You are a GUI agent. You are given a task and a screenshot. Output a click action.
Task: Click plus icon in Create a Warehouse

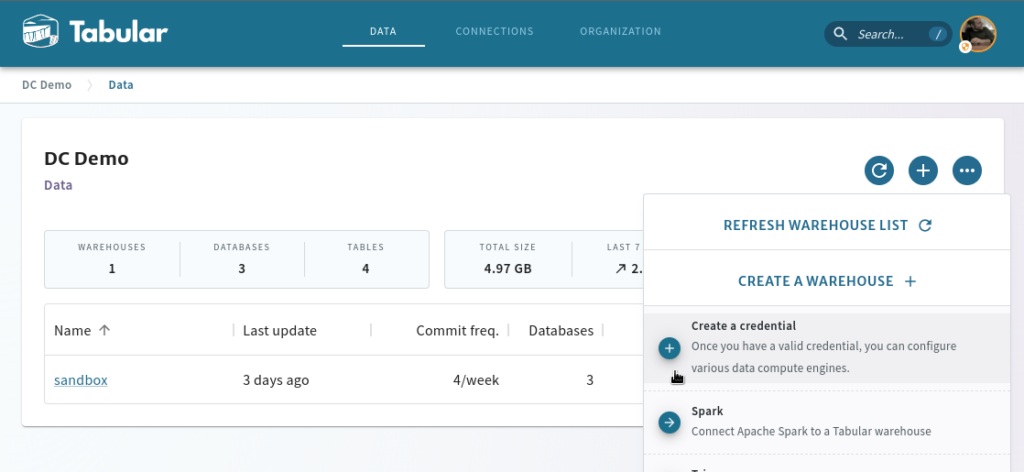[910, 281]
